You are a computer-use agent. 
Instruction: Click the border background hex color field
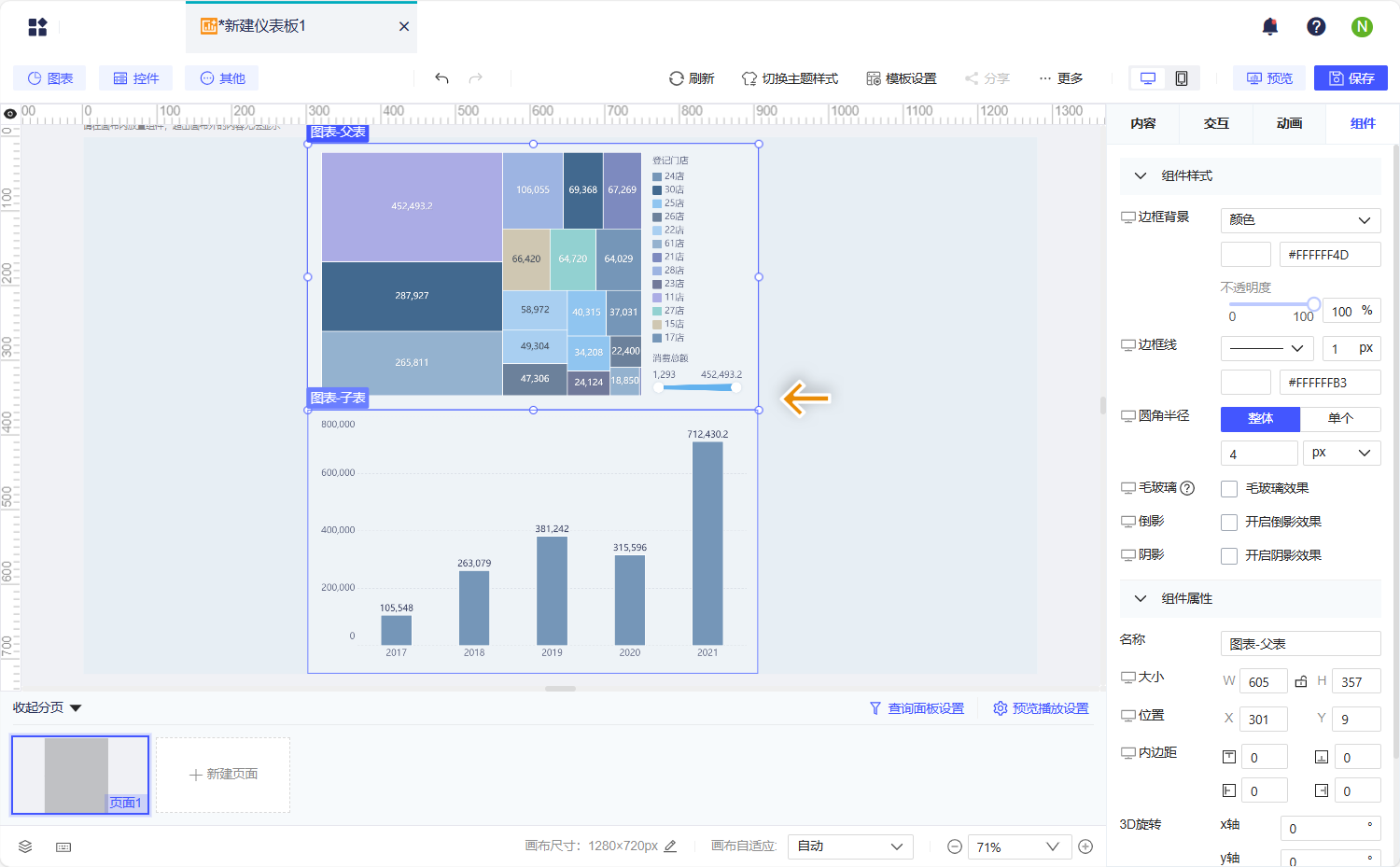[x=1329, y=255]
